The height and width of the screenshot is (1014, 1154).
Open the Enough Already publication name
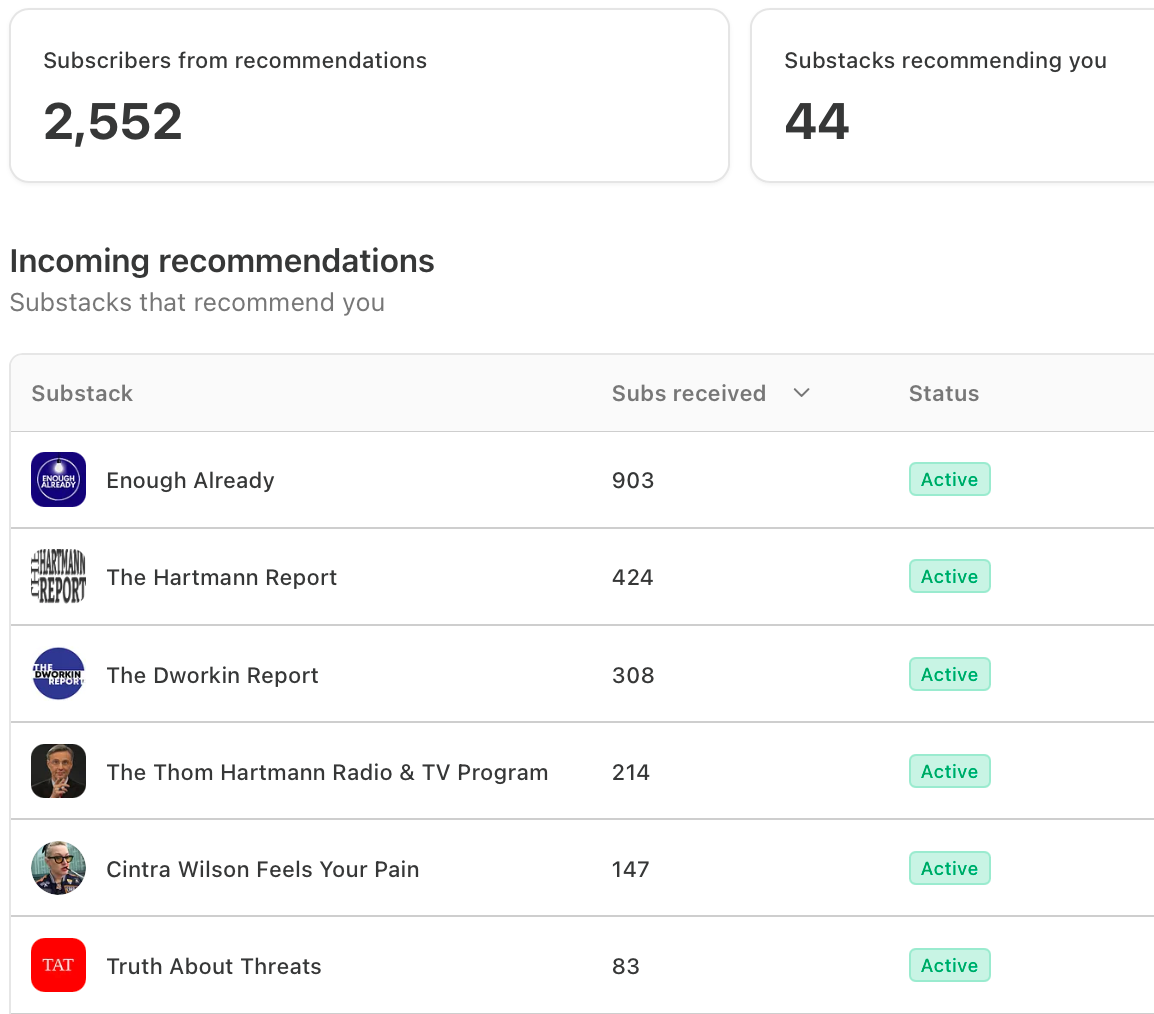coord(190,480)
